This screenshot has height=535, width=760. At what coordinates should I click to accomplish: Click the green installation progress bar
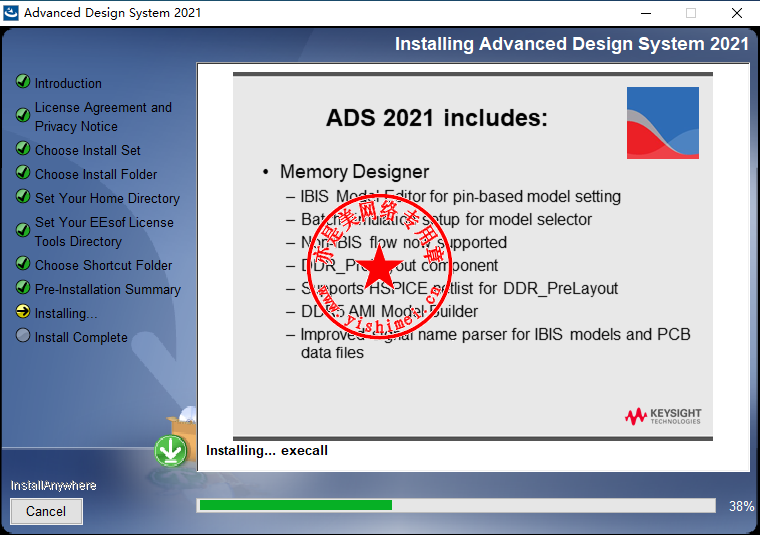pyautogui.click(x=296, y=505)
